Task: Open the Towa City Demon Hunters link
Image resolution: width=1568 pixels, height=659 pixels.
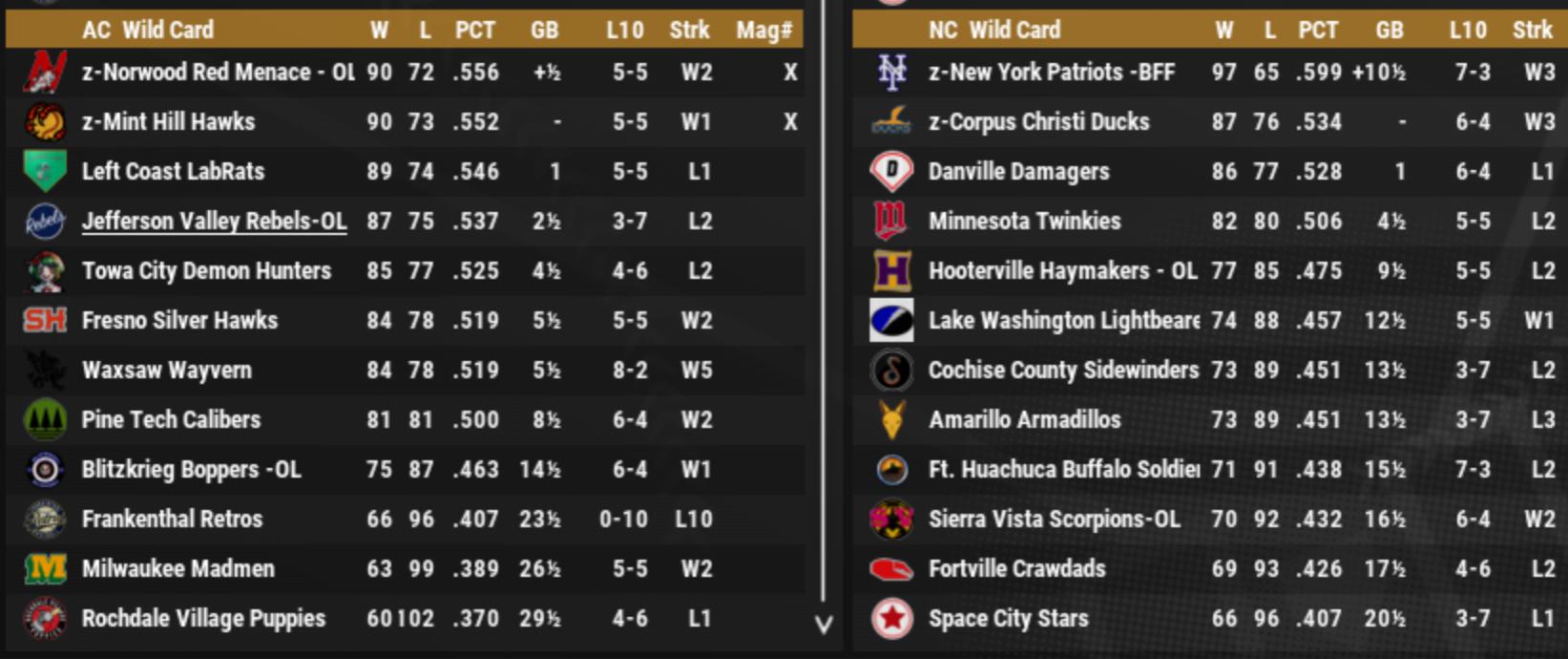Action: click(206, 271)
